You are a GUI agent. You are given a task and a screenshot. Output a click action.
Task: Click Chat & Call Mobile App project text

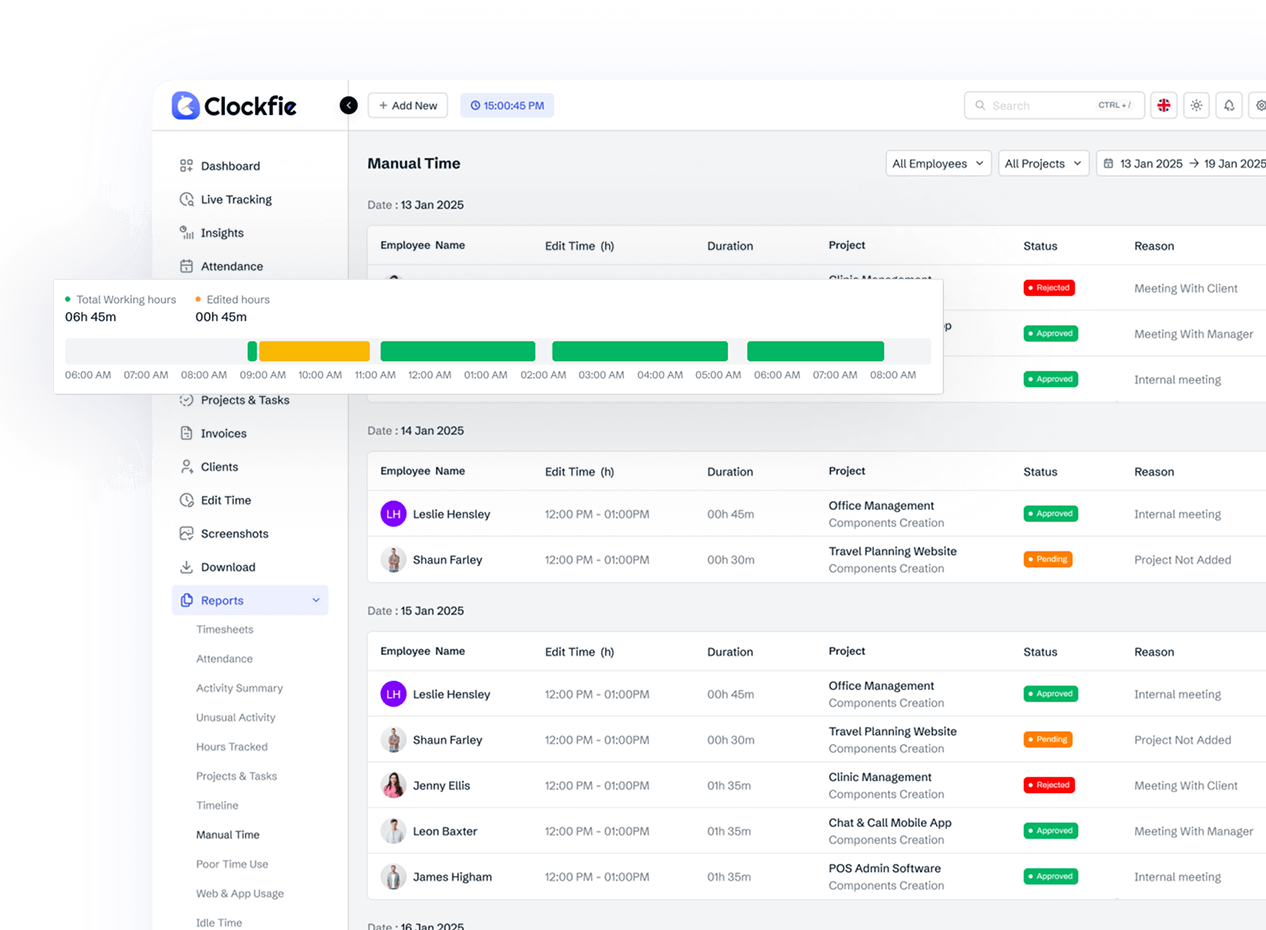coord(890,822)
